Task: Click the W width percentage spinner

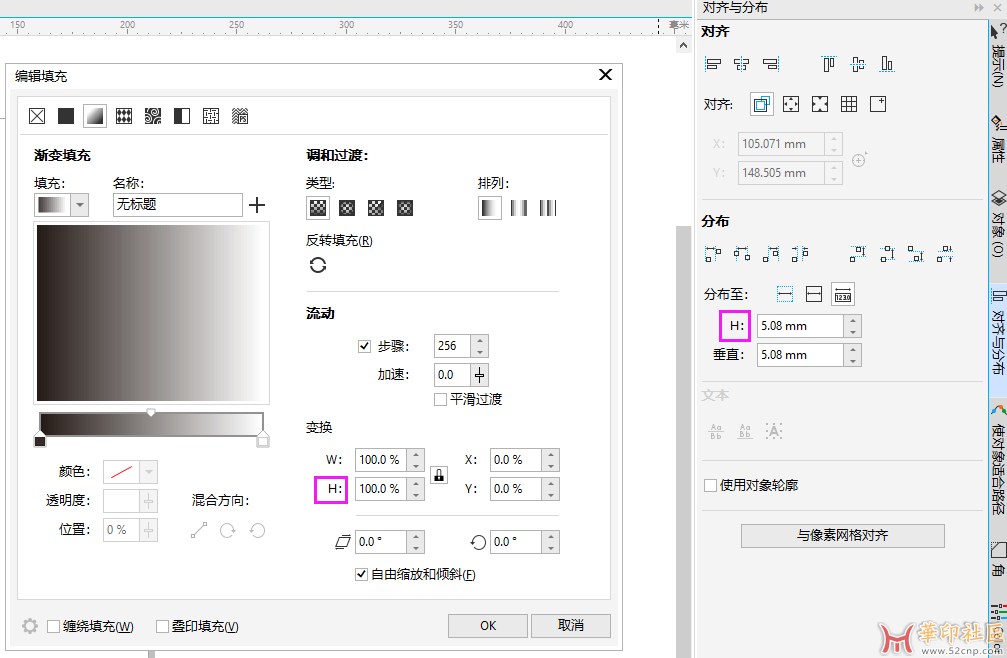Action: point(416,460)
